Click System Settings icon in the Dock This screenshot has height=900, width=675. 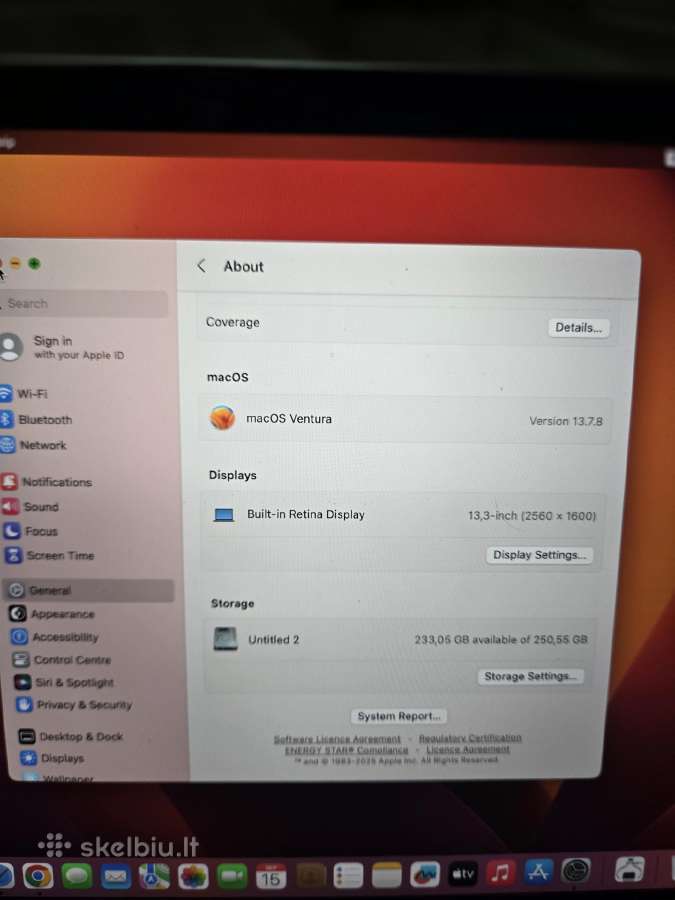(576, 871)
